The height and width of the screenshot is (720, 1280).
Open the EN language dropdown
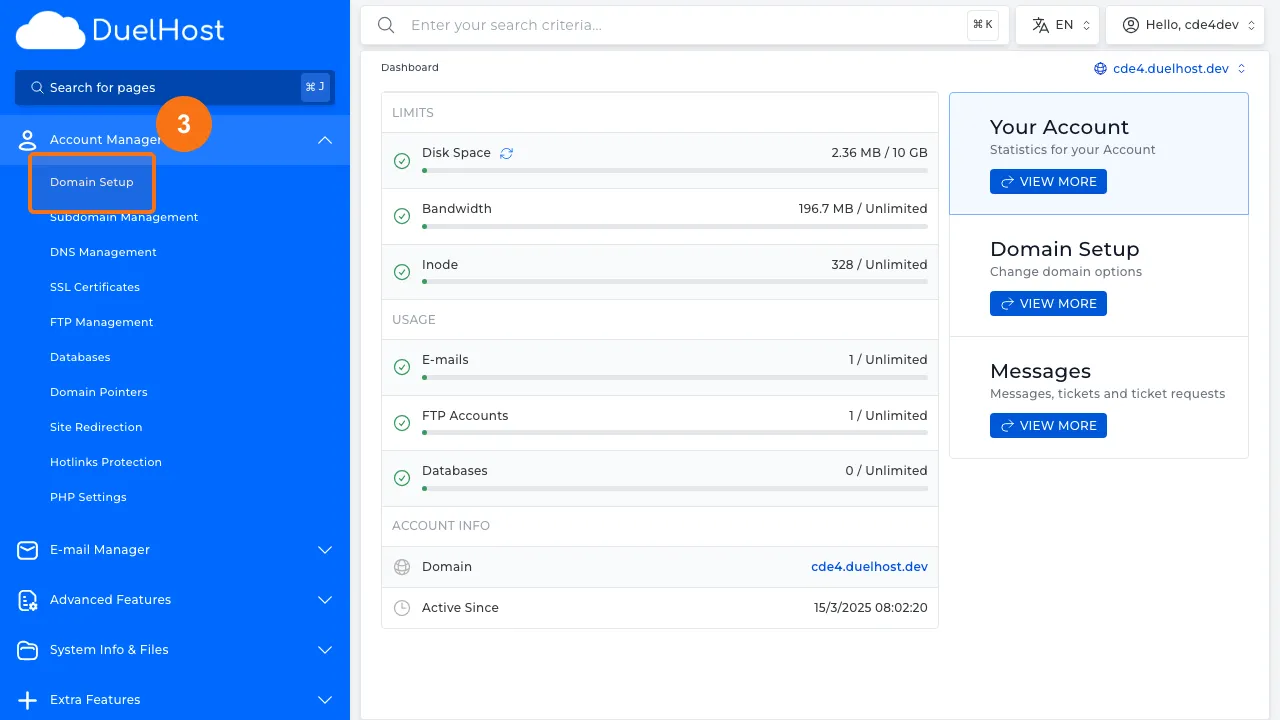point(1057,25)
